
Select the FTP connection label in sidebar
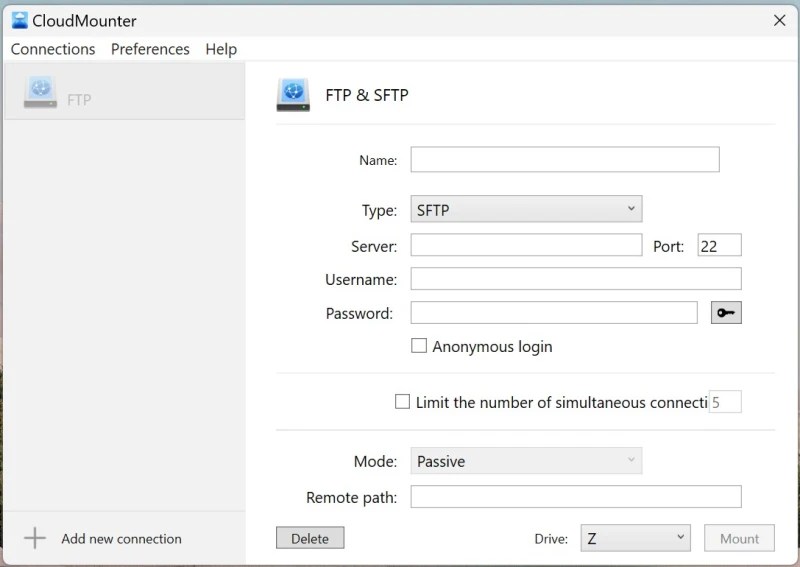[x=79, y=100]
